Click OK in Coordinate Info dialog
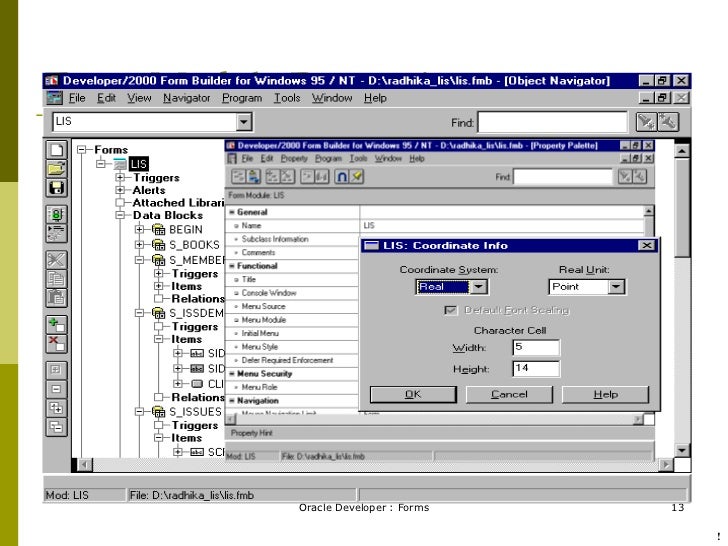Viewport: 728px width, 546px height. (x=413, y=394)
